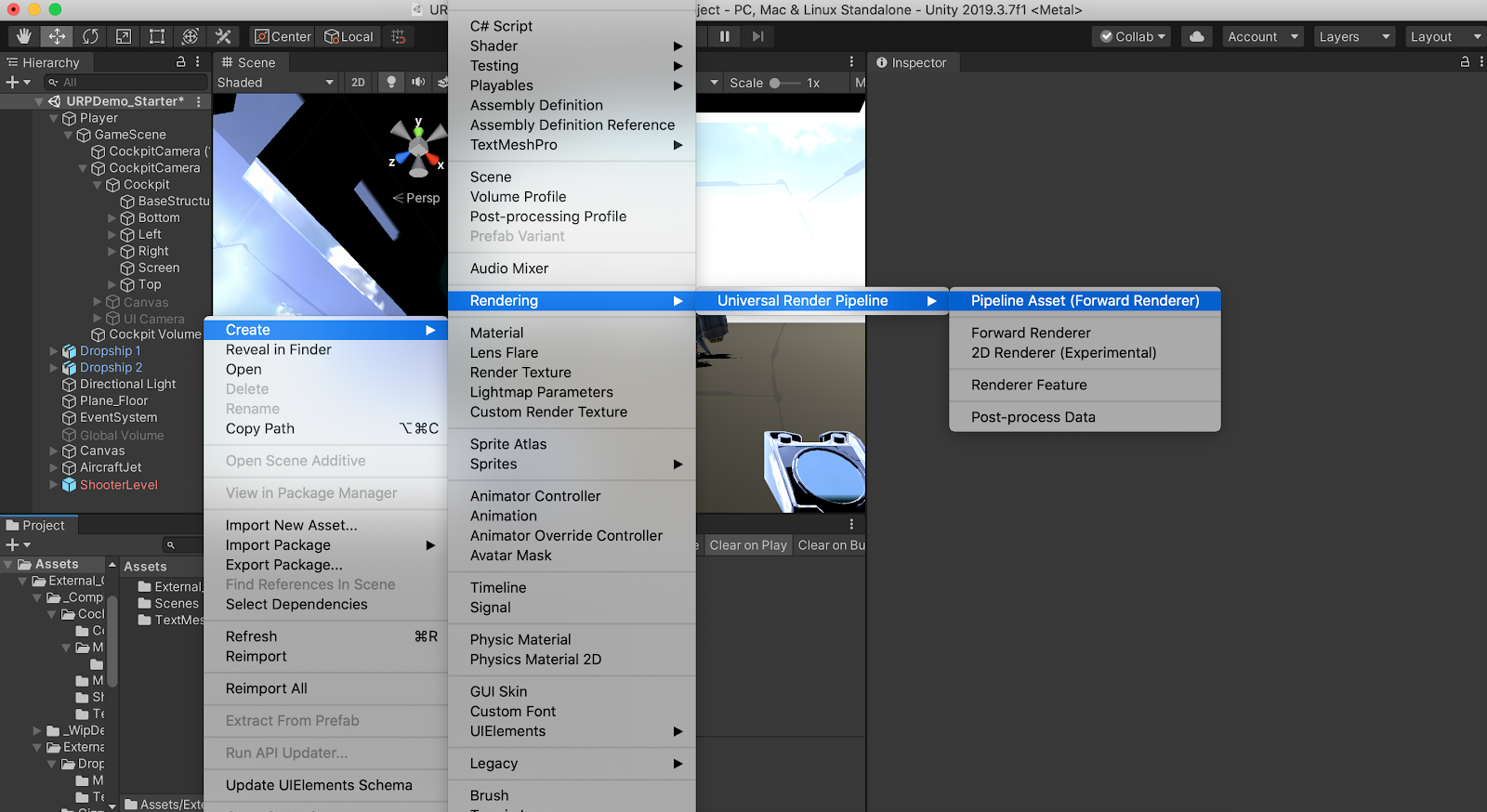Open the Layout dropdown
Viewport: 1487px width, 812px height.
point(1445,36)
